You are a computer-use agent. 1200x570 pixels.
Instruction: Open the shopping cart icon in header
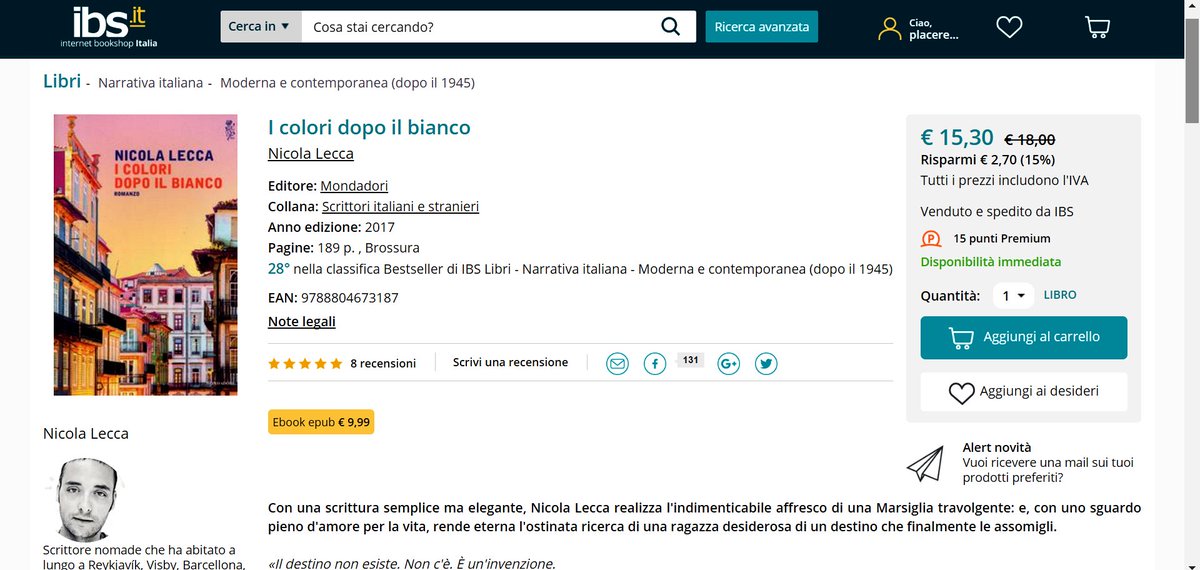[x=1097, y=27]
